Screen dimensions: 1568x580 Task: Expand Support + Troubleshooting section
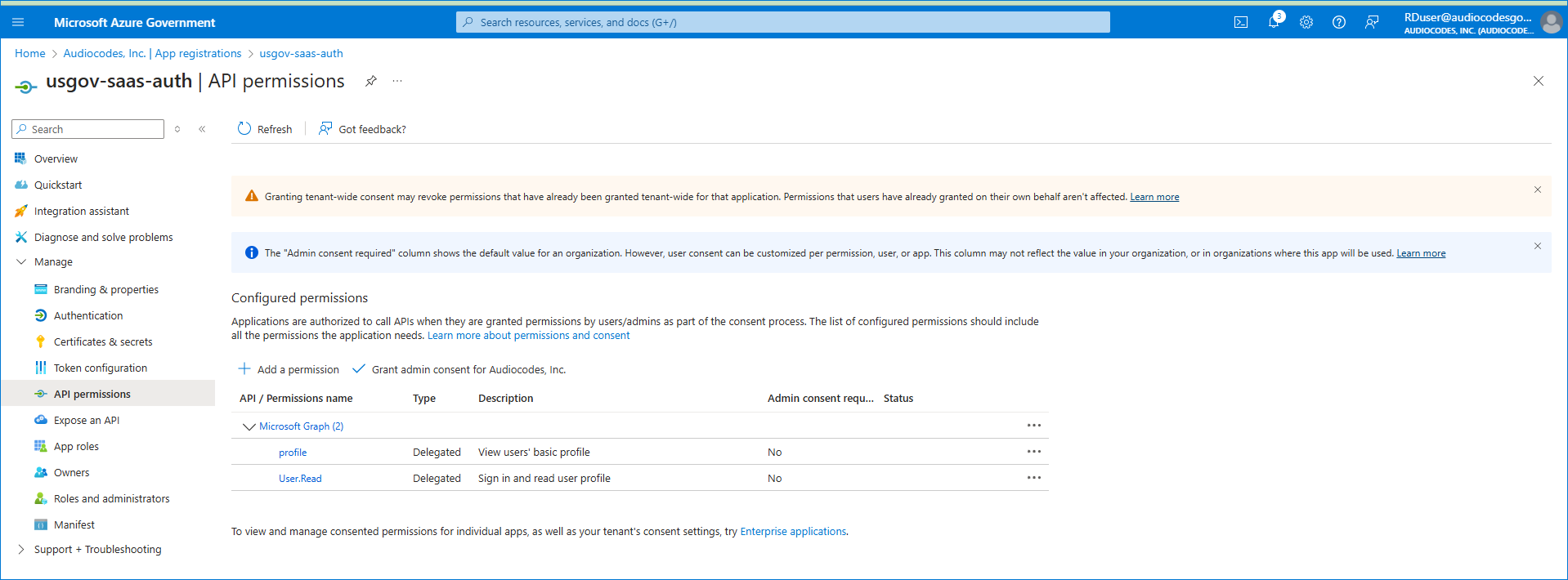pos(21,550)
